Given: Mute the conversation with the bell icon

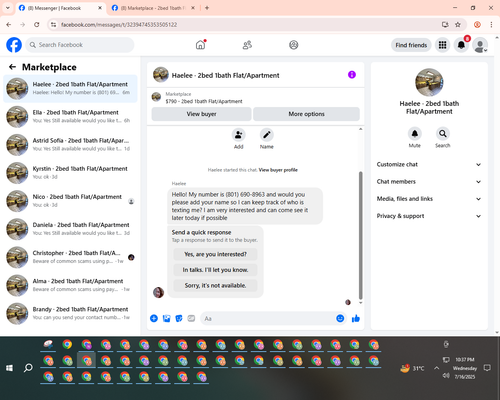Looking at the screenshot, I should (415, 134).
